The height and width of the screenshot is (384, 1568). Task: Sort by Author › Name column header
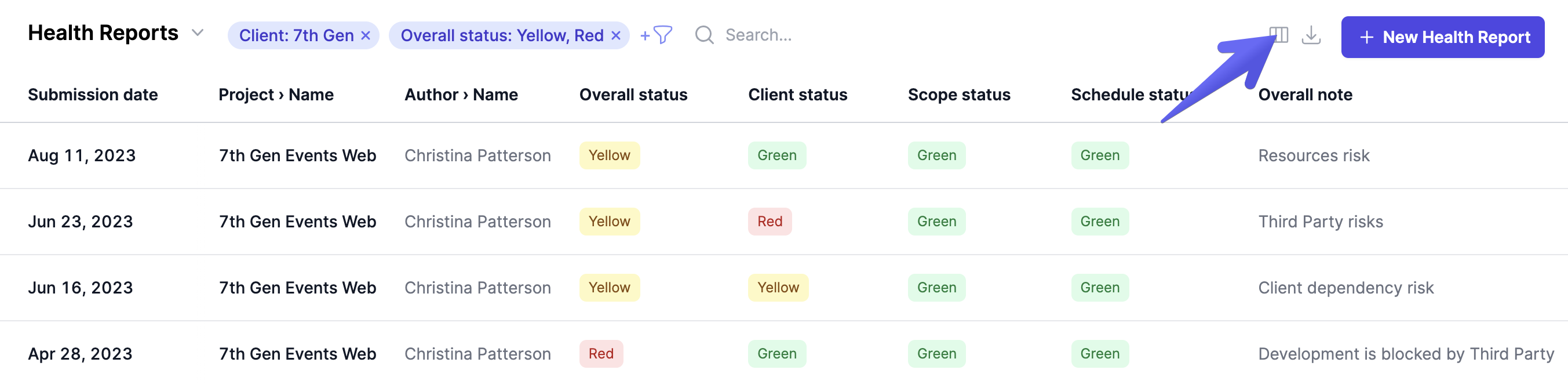[461, 95]
